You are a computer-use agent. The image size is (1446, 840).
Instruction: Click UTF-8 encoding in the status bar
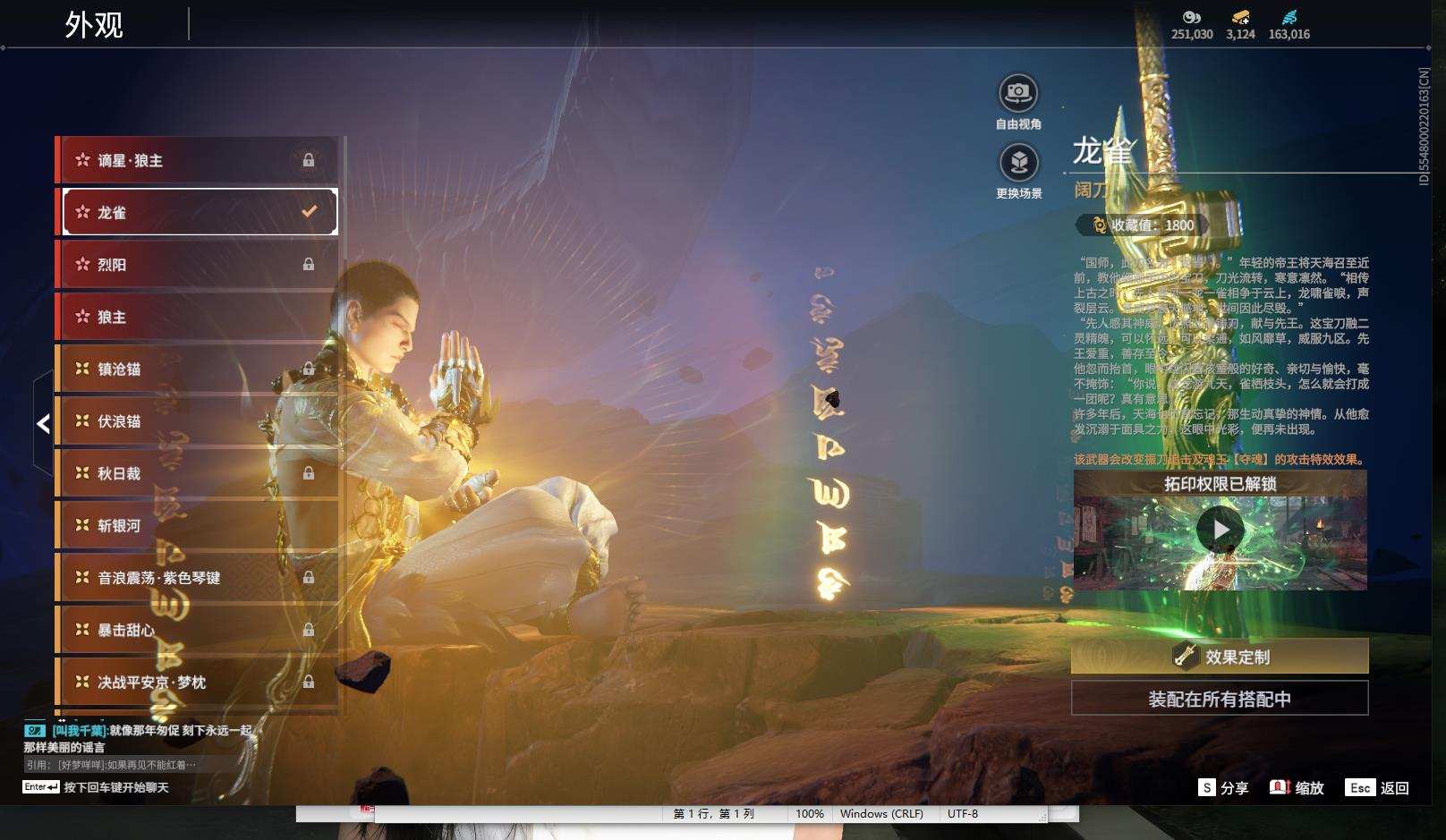coord(963,814)
